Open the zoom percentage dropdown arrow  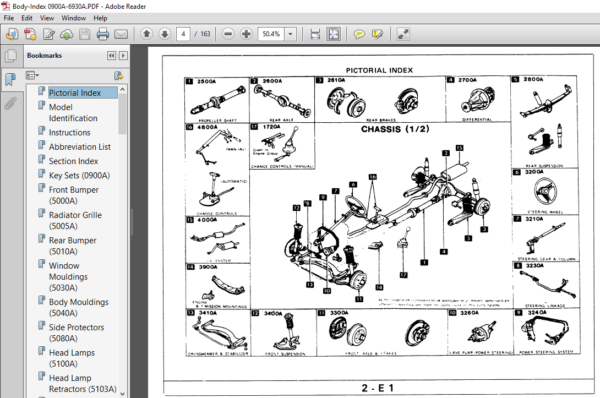tap(290, 34)
